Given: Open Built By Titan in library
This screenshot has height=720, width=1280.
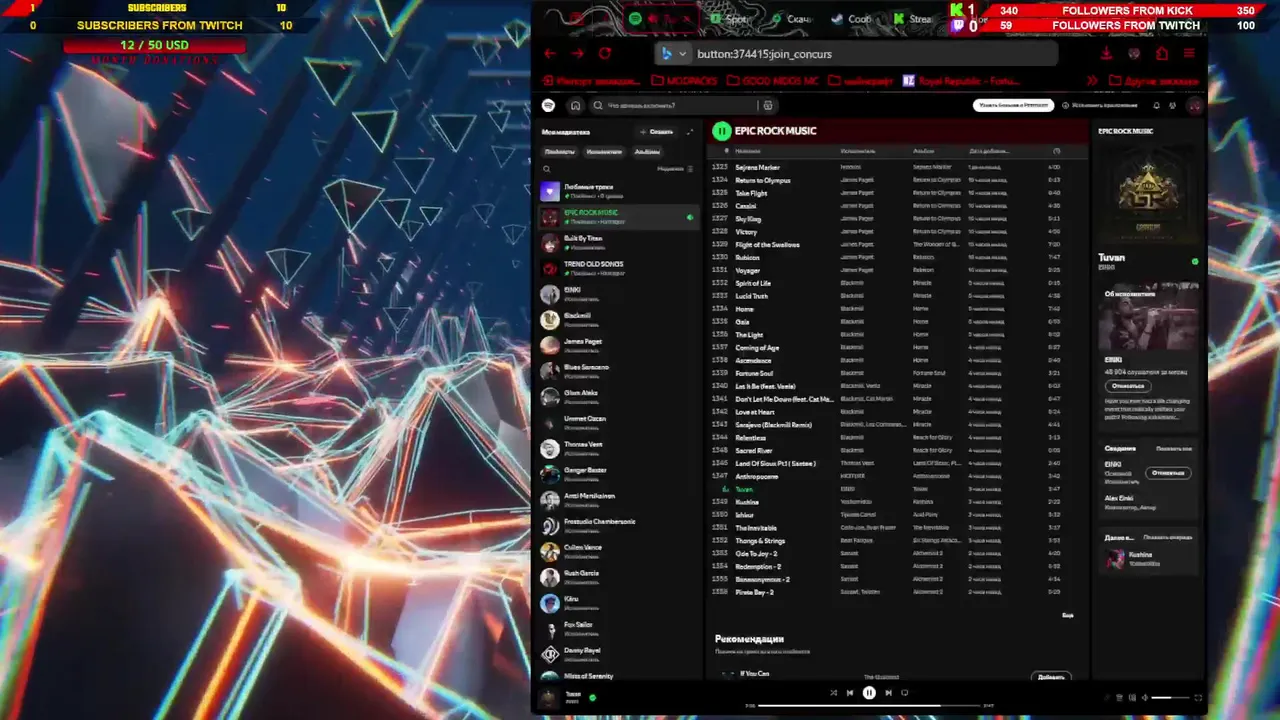Looking at the screenshot, I should pos(618,243).
